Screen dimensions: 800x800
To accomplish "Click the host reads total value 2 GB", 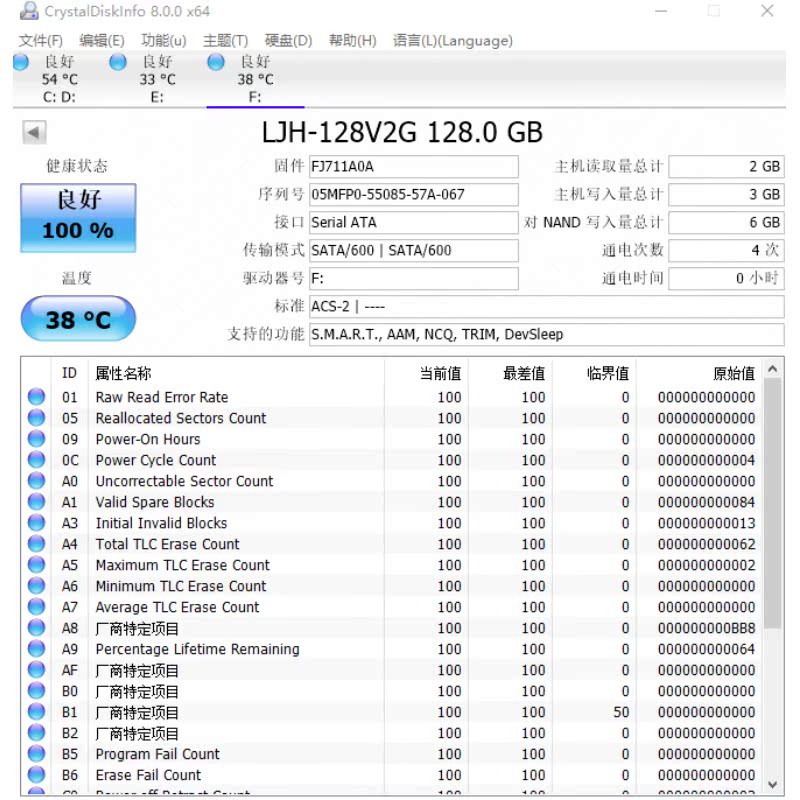I will coord(727,167).
